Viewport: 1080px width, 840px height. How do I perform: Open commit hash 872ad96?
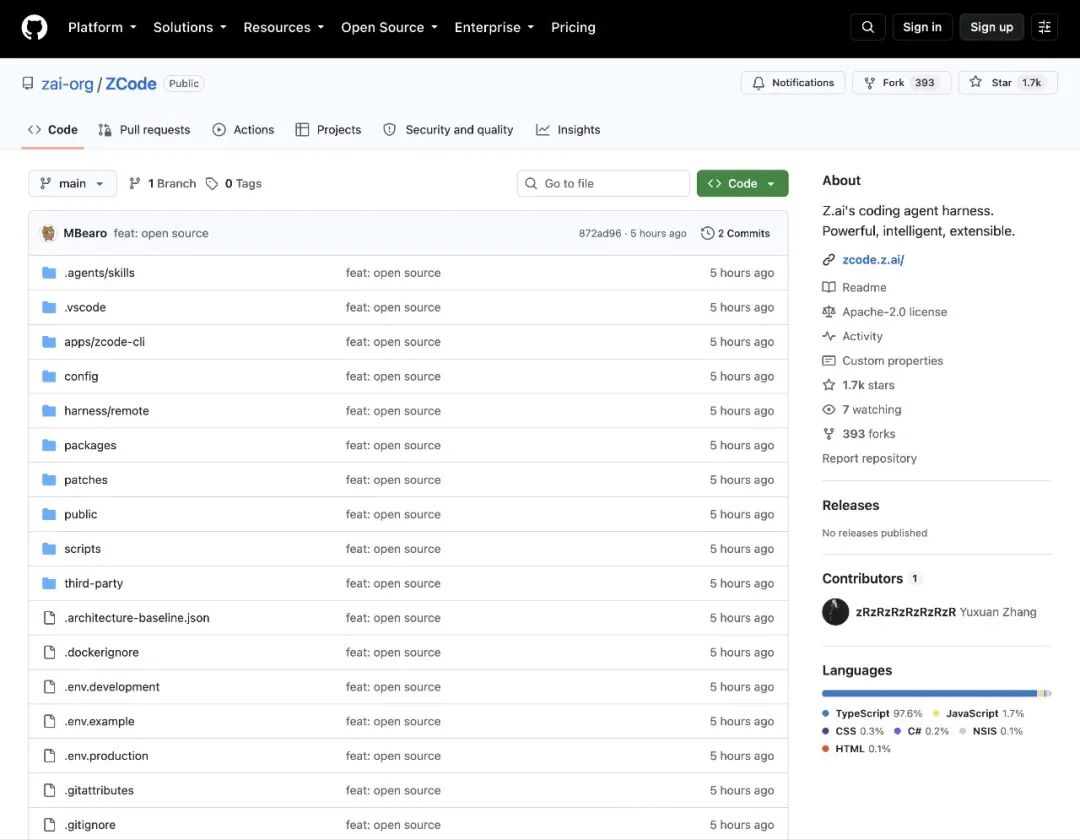[600, 233]
